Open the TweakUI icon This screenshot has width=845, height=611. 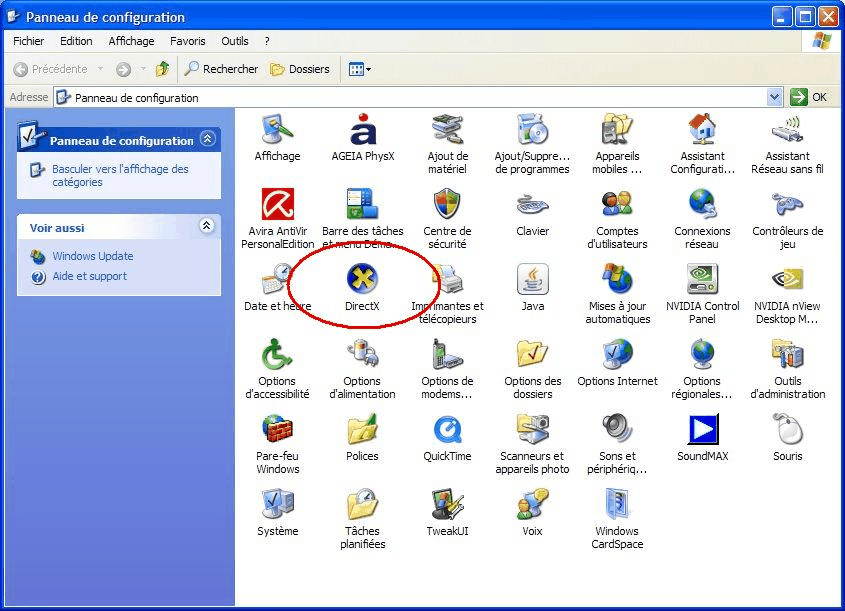(x=447, y=504)
